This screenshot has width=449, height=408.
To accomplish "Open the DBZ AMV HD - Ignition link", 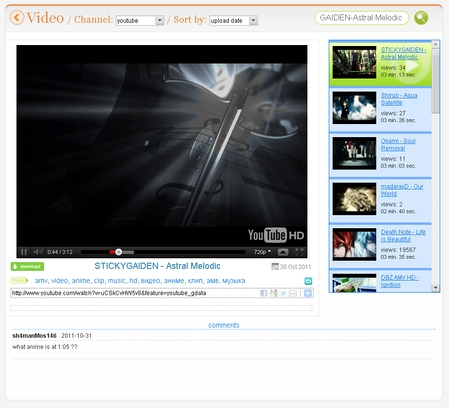I will click(x=400, y=281).
